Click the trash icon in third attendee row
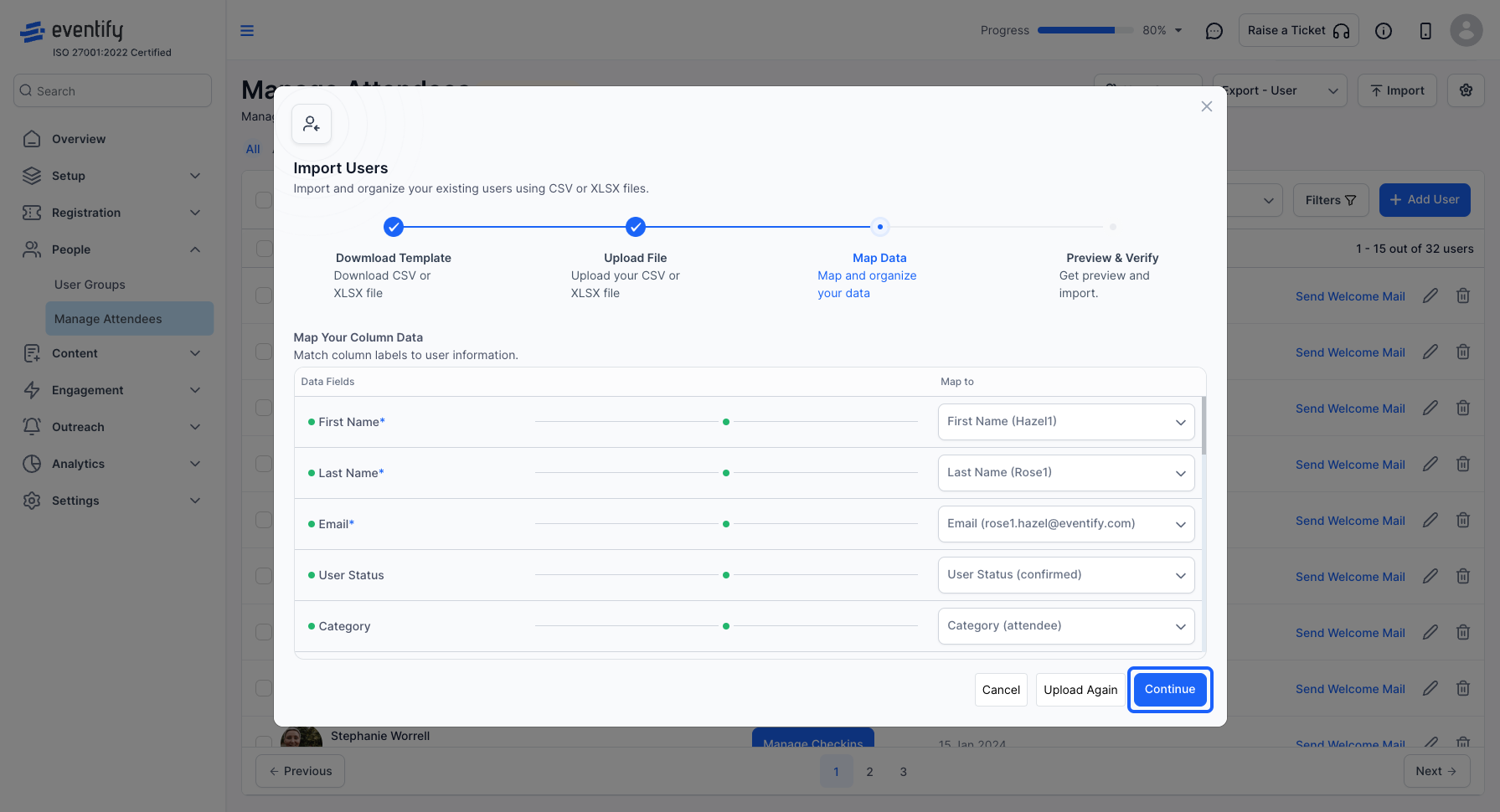Screen dimensions: 1500x812 coord(1463,408)
